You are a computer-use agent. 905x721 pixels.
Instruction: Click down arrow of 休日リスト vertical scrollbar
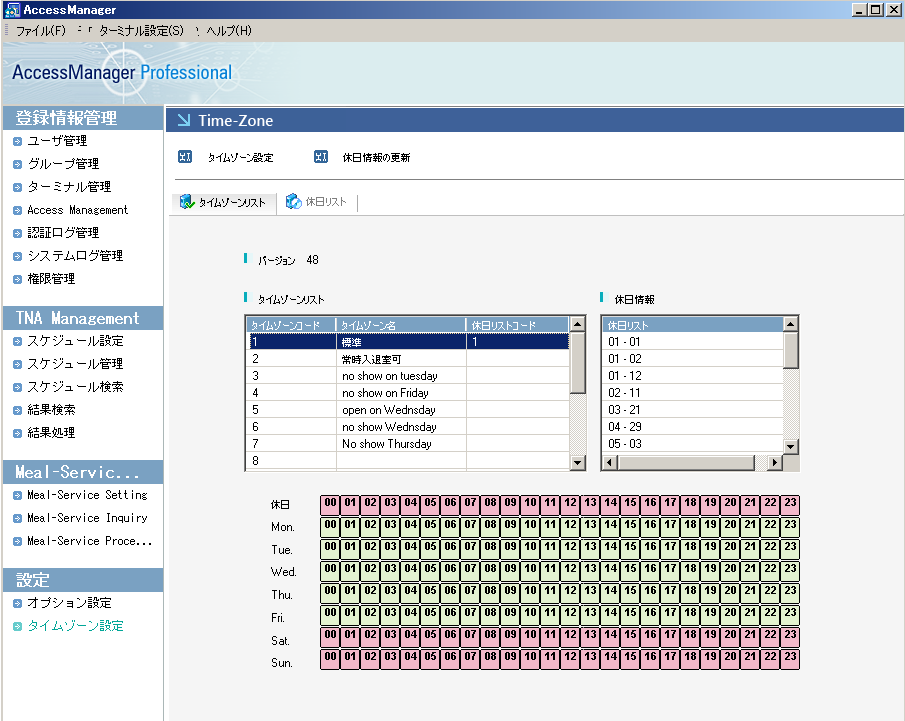[x=791, y=446]
